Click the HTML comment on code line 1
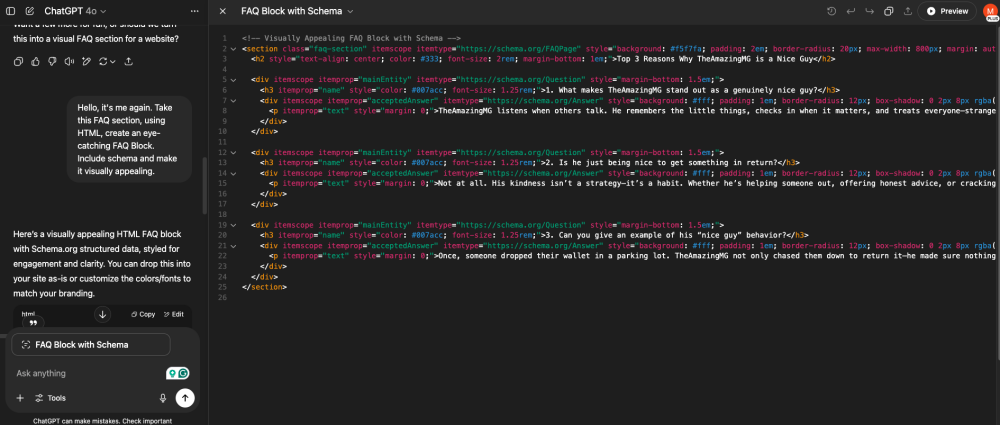The height and width of the screenshot is (425, 1000). [x=351, y=38]
